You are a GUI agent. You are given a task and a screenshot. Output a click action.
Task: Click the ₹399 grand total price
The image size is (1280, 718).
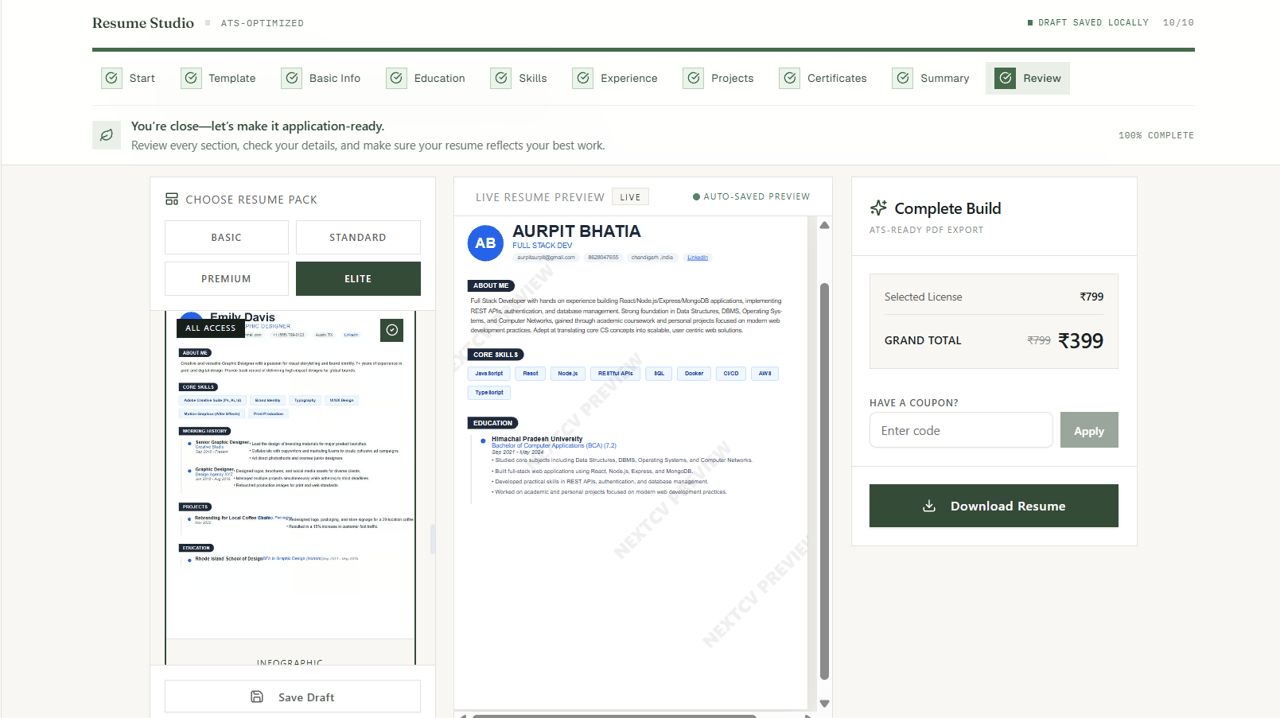1081,340
